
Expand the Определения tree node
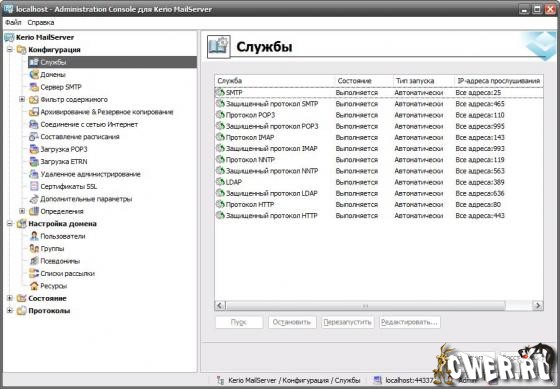(22, 211)
